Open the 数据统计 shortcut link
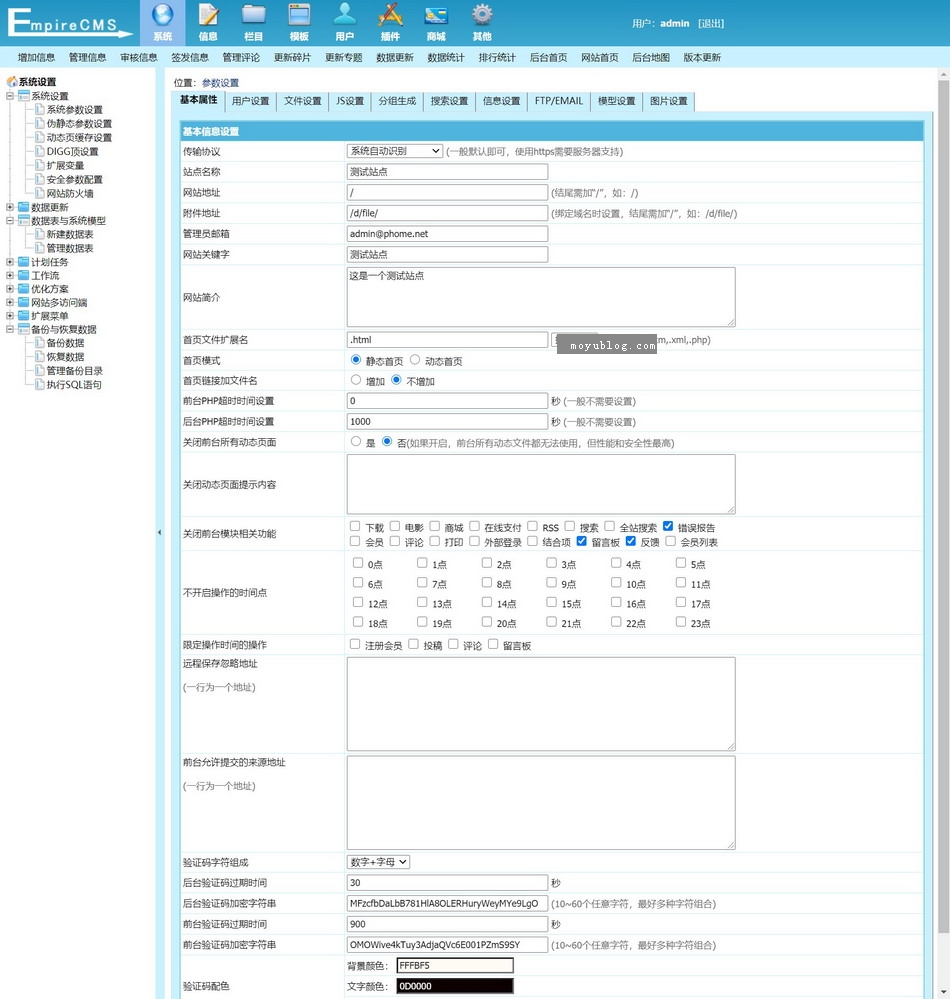The height and width of the screenshot is (999, 950). [x=446, y=57]
